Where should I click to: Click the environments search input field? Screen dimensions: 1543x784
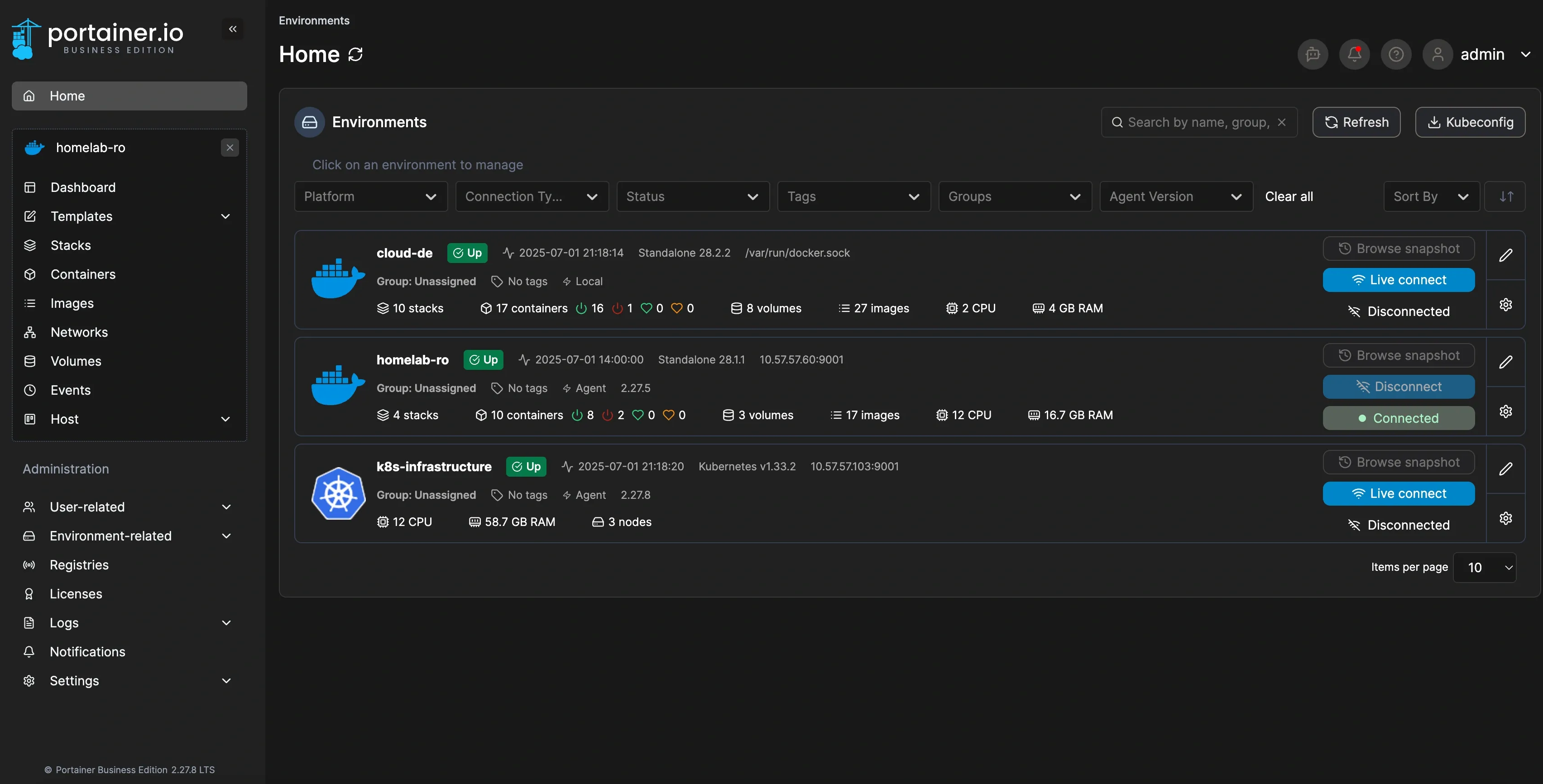pyautogui.click(x=1198, y=122)
